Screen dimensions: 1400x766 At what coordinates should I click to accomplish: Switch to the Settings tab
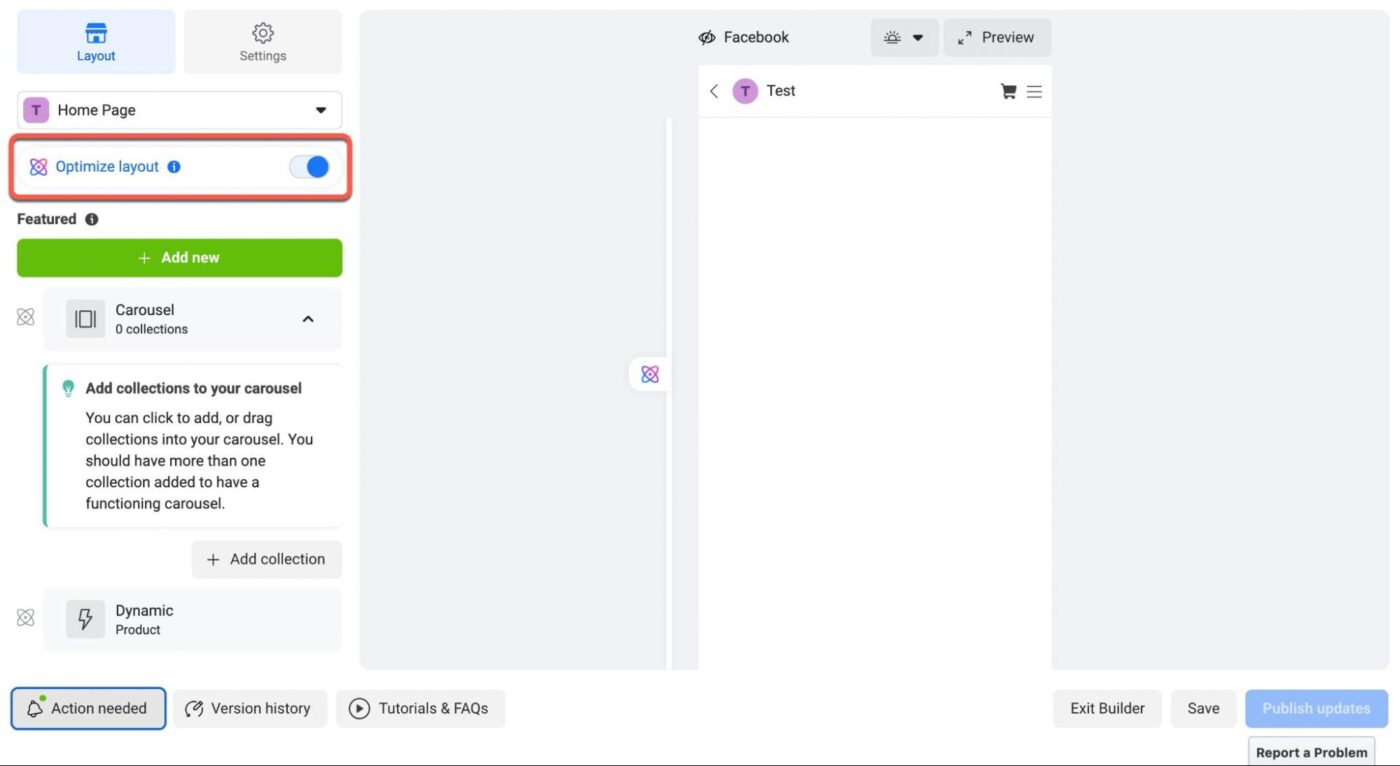tap(262, 41)
